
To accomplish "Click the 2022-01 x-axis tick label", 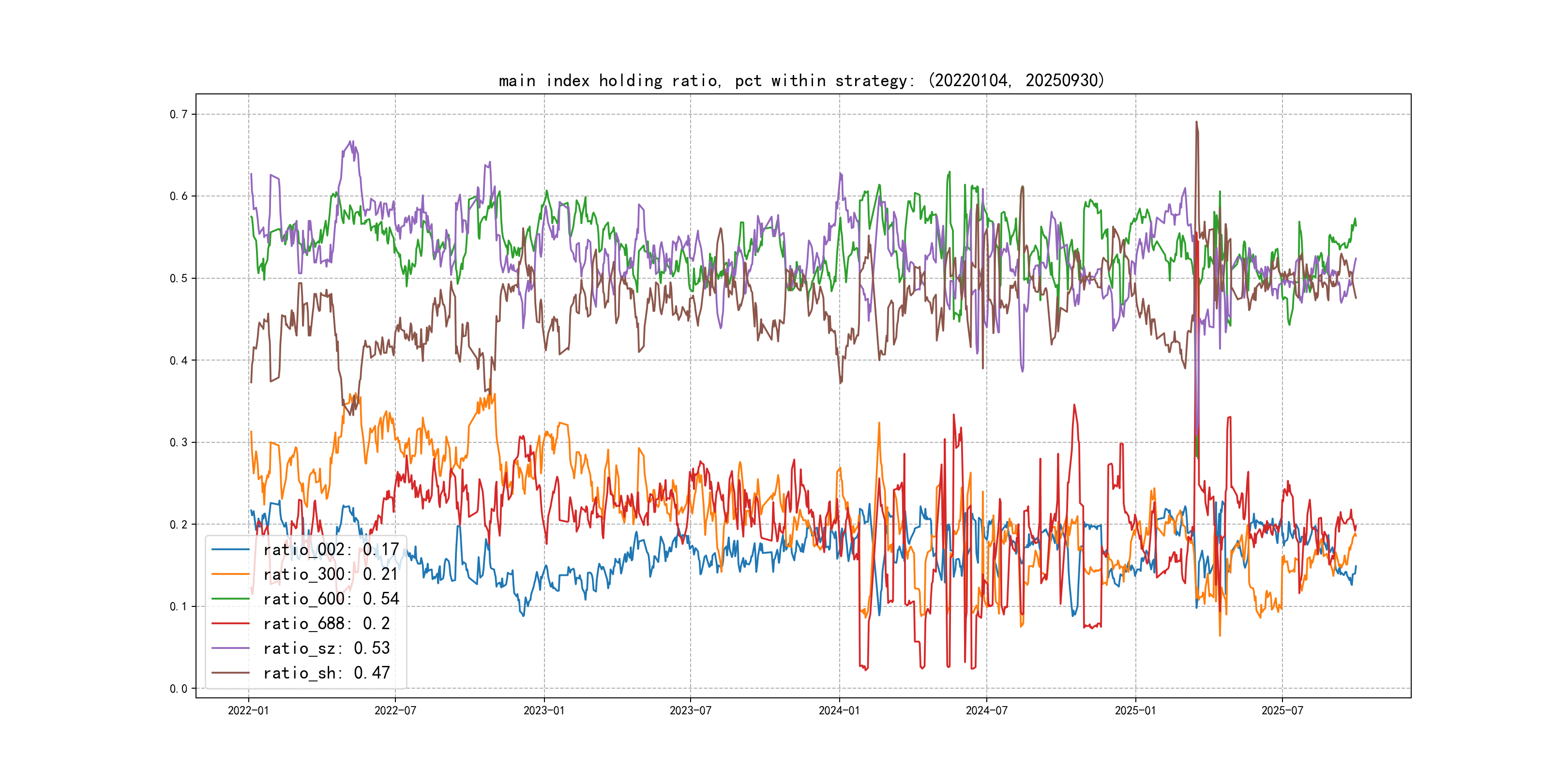I will point(248,710).
